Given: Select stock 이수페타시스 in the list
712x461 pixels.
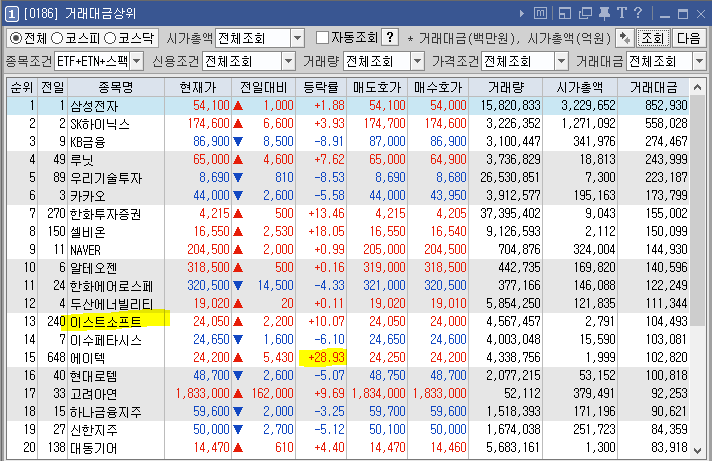Looking at the screenshot, I should click(106, 340).
